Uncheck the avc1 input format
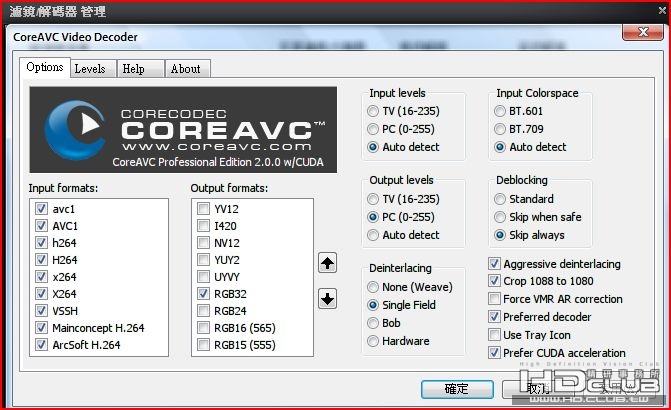The height and width of the screenshot is (410, 671). pos(41,209)
